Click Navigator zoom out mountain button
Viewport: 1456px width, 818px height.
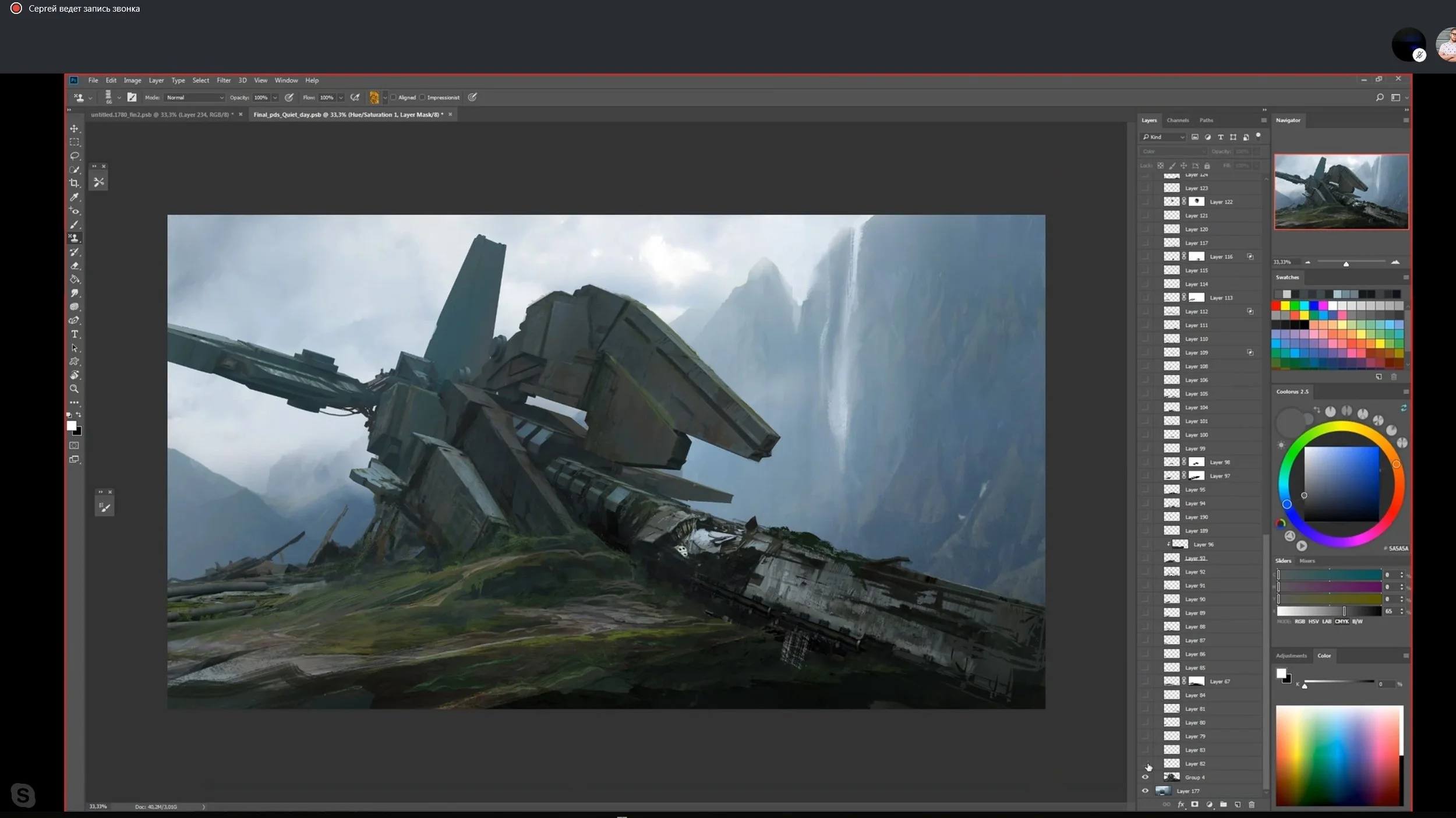1307,262
